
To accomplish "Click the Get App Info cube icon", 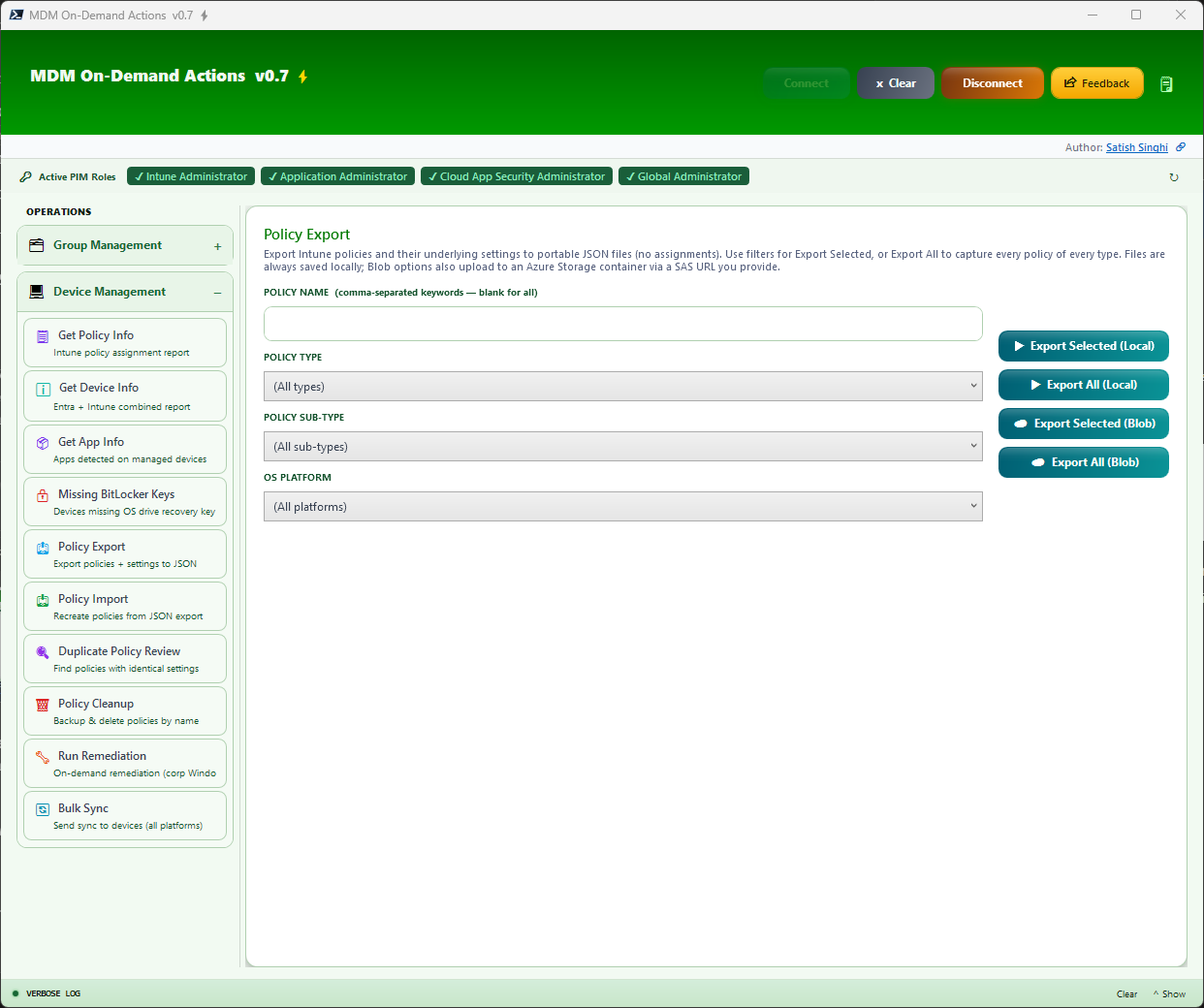I will tap(43, 443).
